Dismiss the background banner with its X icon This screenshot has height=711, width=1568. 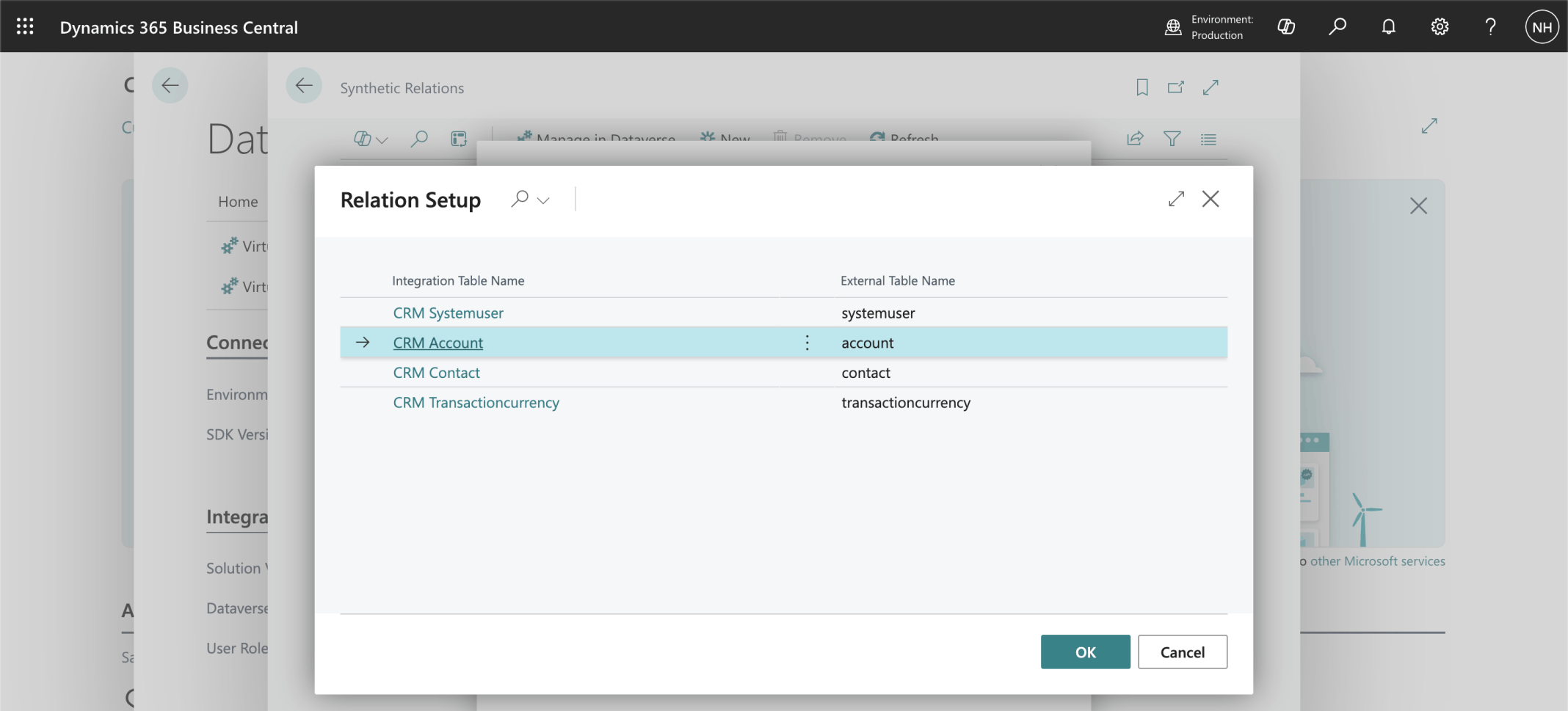tap(1418, 206)
